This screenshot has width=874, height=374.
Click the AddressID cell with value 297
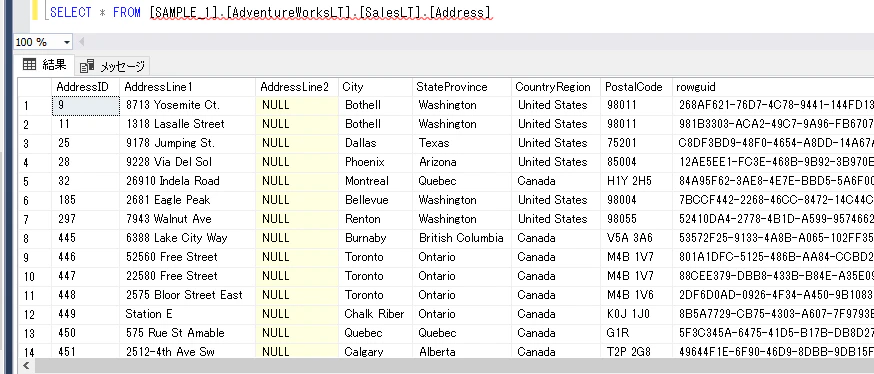pyautogui.click(x=86, y=219)
